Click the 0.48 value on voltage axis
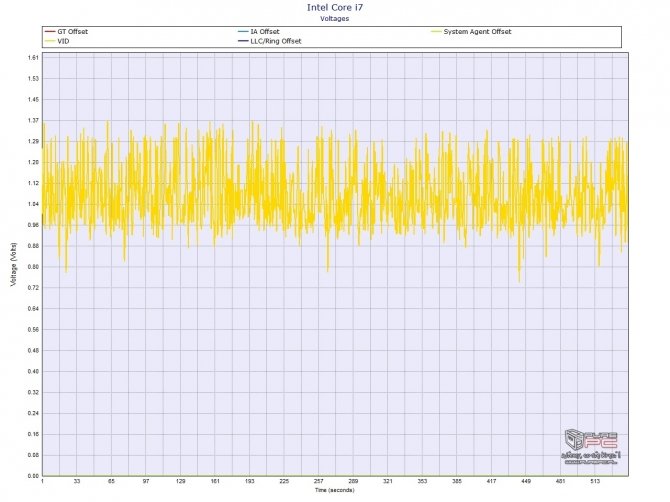The image size is (670, 502). [33, 351]
